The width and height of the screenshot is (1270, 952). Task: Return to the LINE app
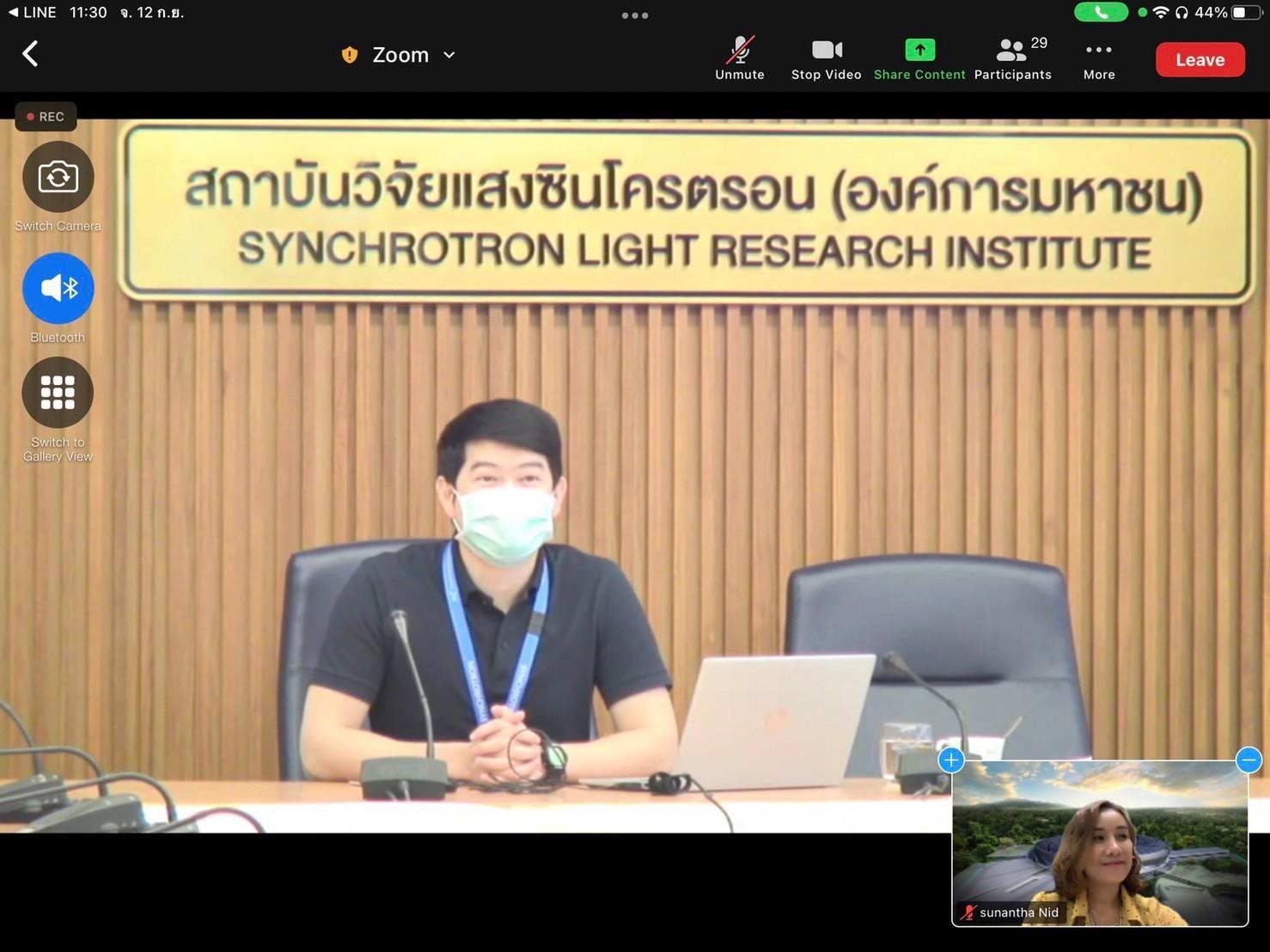[32, 12]
